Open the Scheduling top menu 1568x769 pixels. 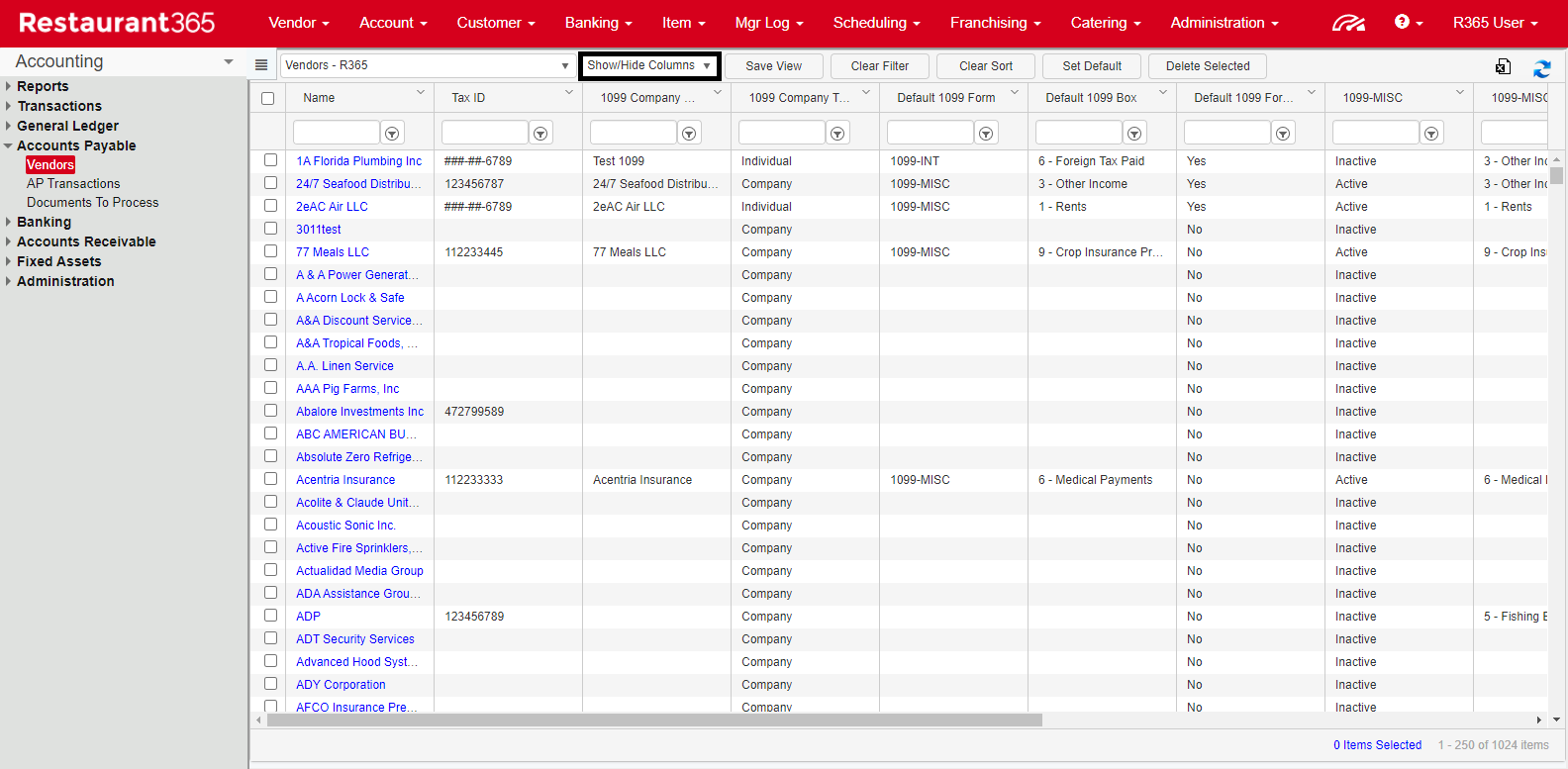point(877,23)
